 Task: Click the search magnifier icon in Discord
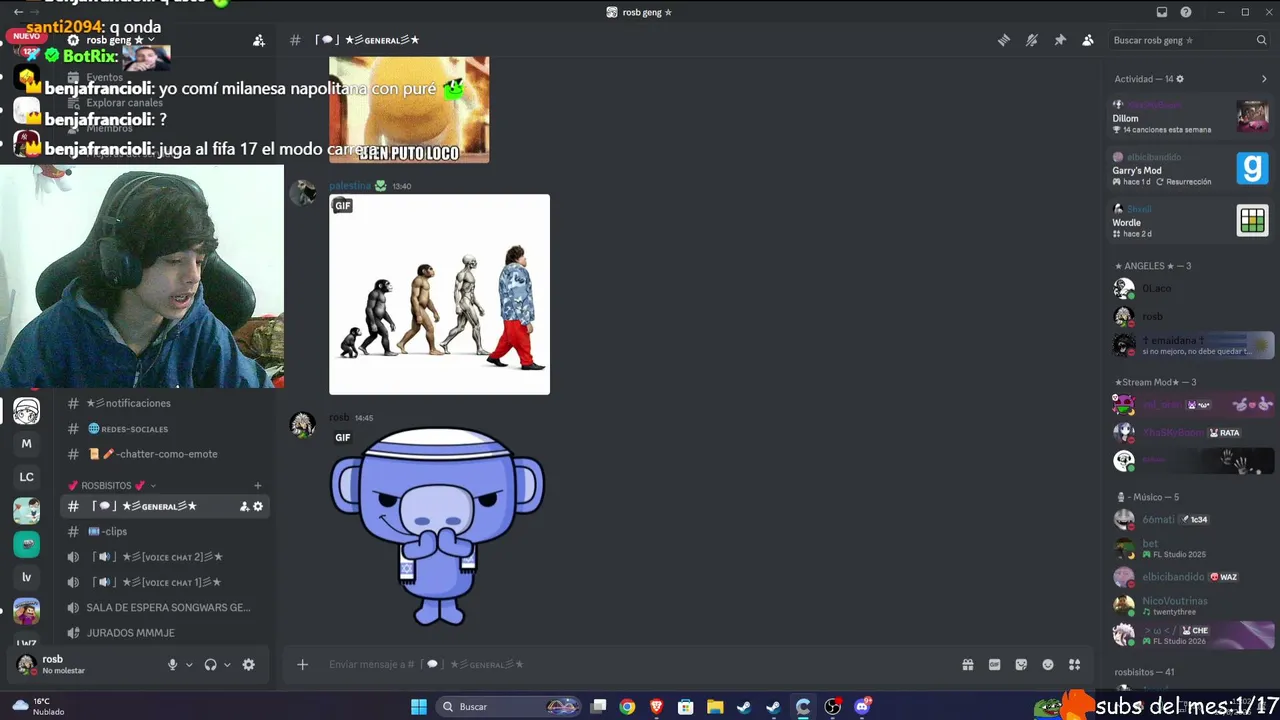[x=1261, y=40]
